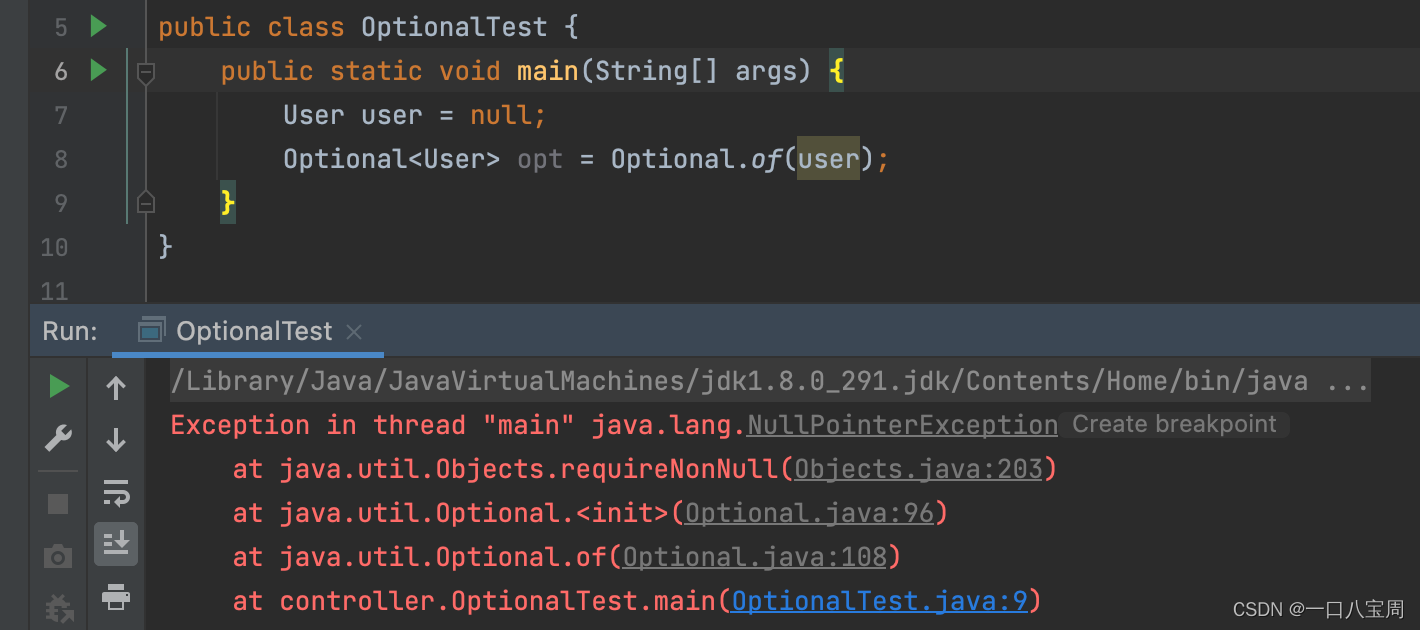Run OptionalTest class from line 5 gutter icon
The image size is (1420, 630).
click(x=97, y=26)
